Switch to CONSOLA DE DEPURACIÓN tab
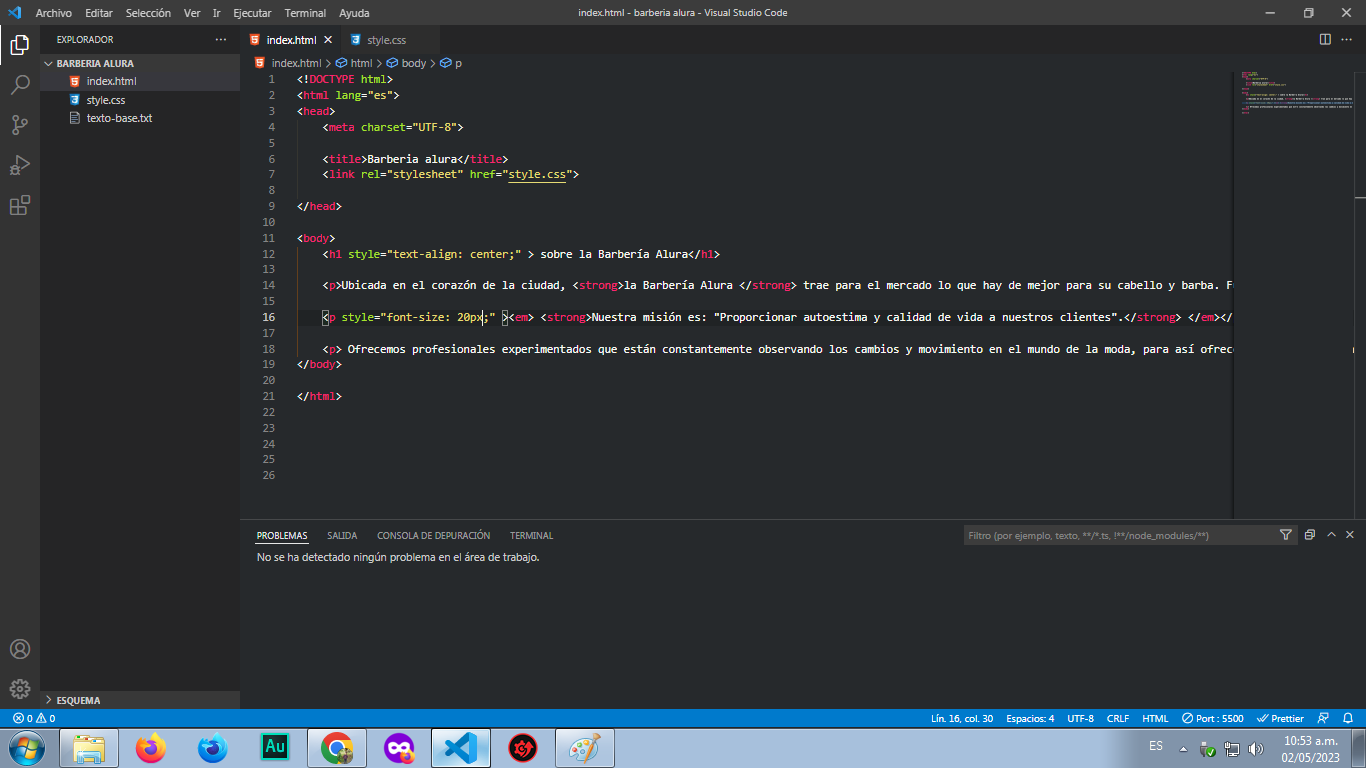 click(433, 536)
